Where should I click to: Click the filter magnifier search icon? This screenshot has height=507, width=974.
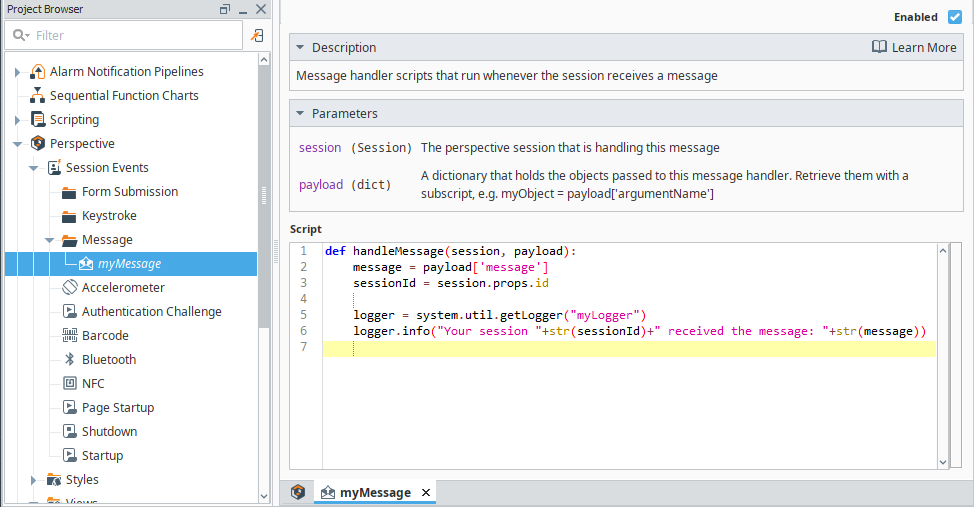point(20,35)
